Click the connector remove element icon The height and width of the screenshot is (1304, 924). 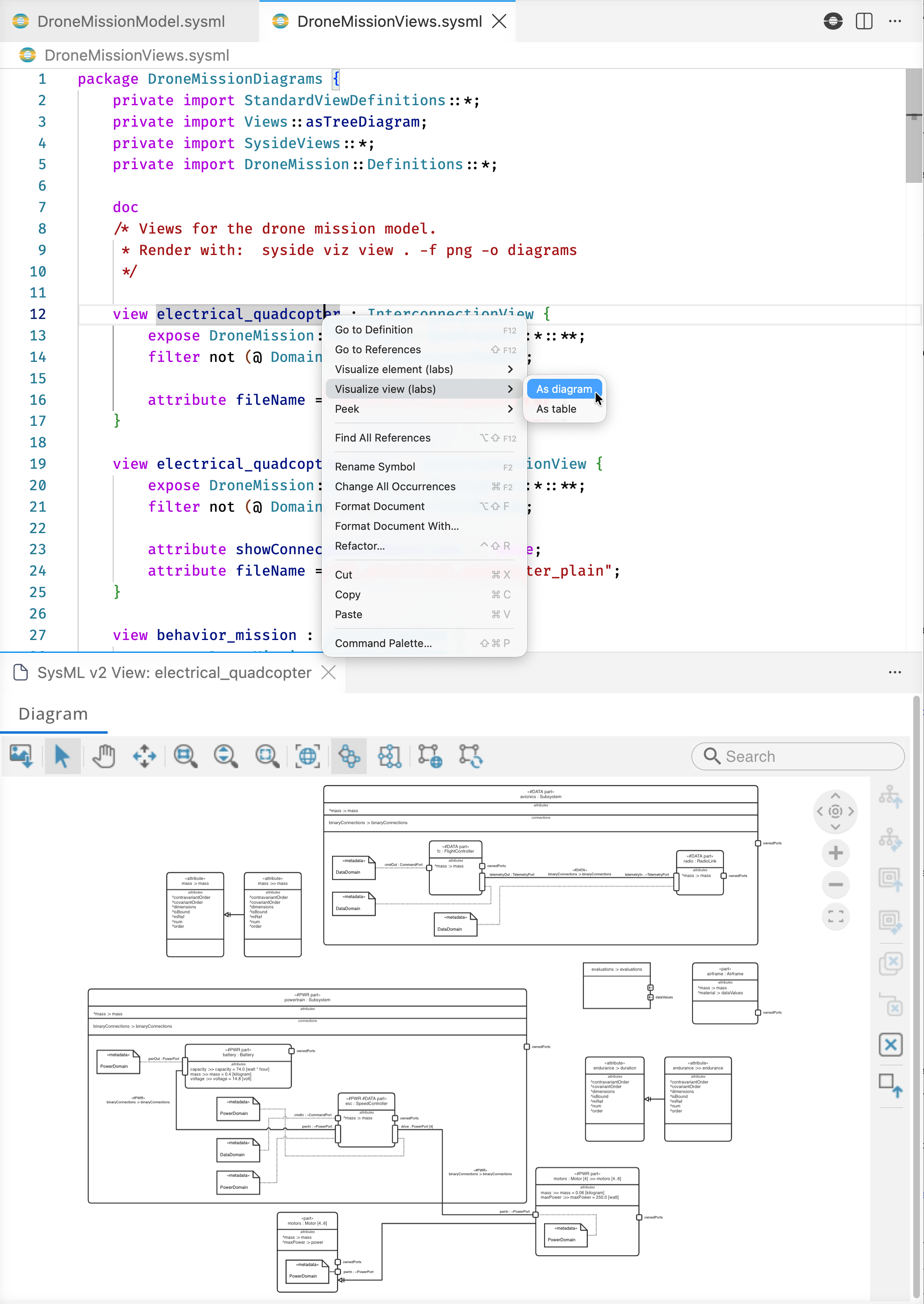[x=891, y=1004]
